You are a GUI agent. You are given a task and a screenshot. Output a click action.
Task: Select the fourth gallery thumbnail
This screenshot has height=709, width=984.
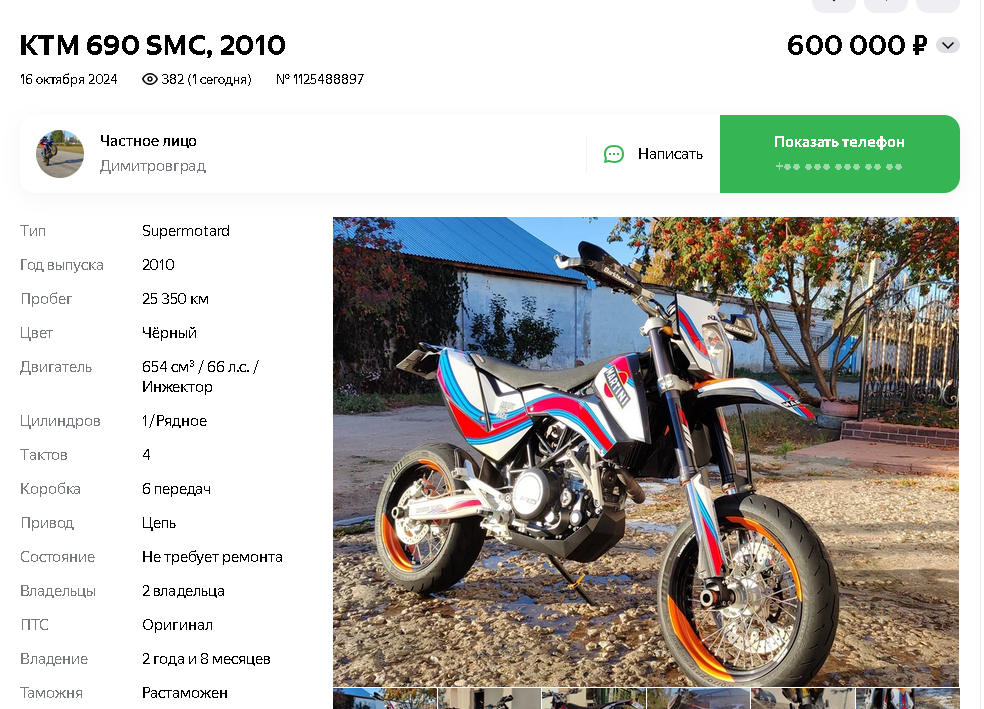point(698,699)
